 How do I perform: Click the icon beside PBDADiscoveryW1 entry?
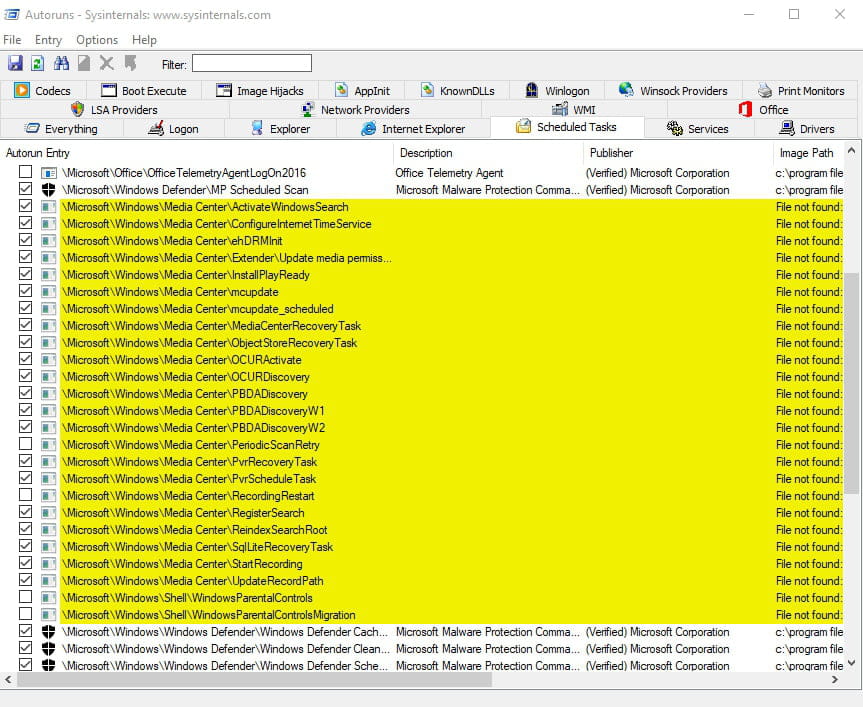click(49, 411)
